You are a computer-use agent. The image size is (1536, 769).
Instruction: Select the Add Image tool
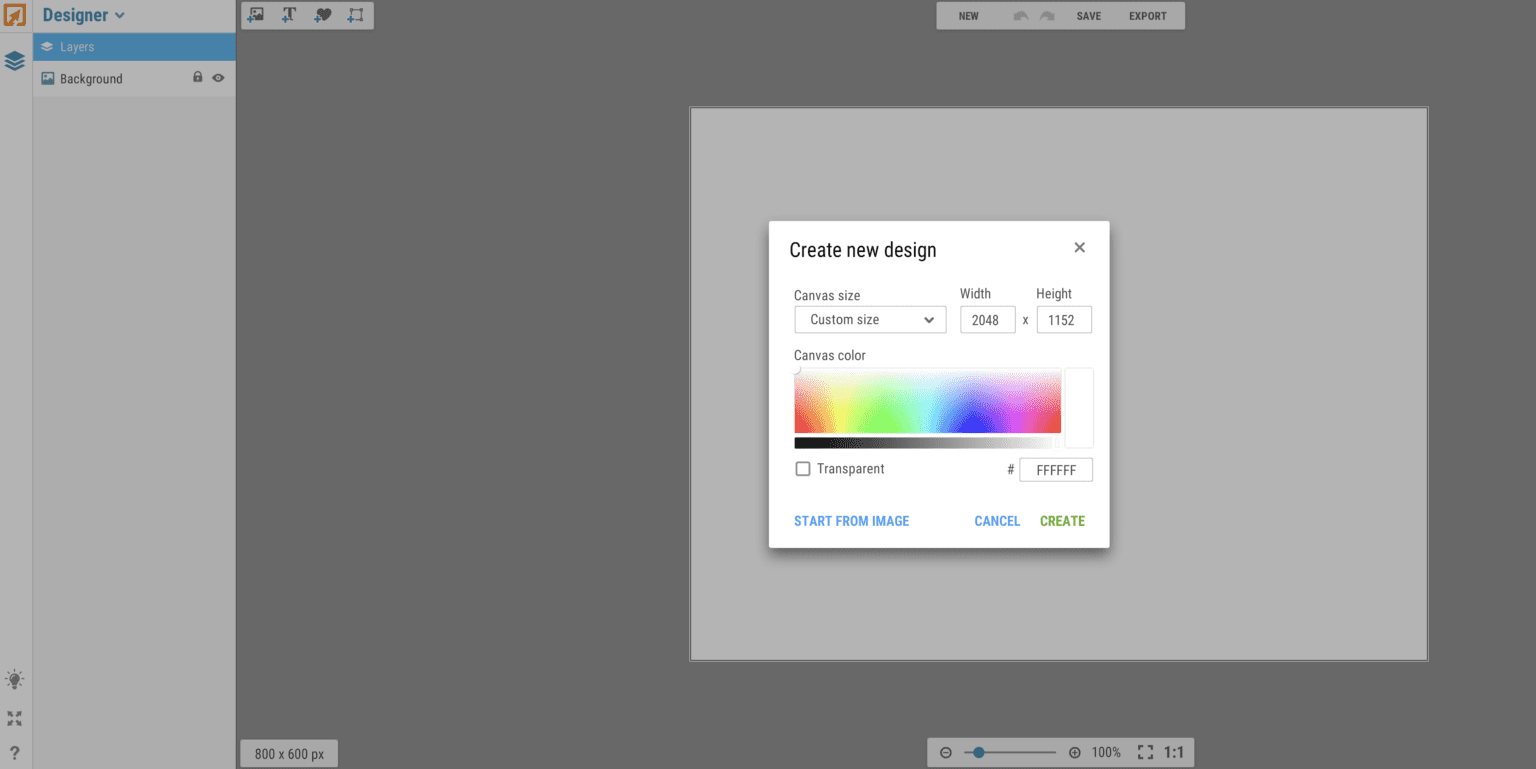tap(256, 15)
